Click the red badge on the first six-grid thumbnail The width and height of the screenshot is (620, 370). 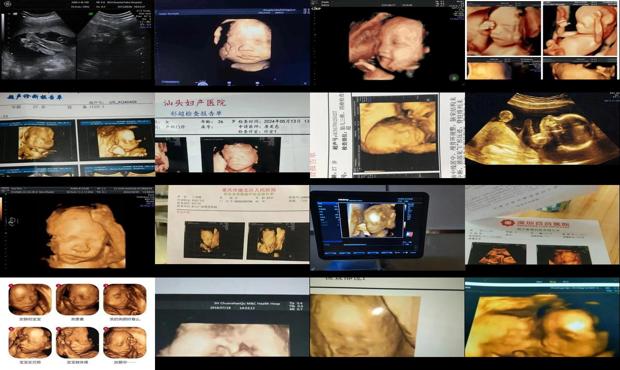(x=11, y=286)
